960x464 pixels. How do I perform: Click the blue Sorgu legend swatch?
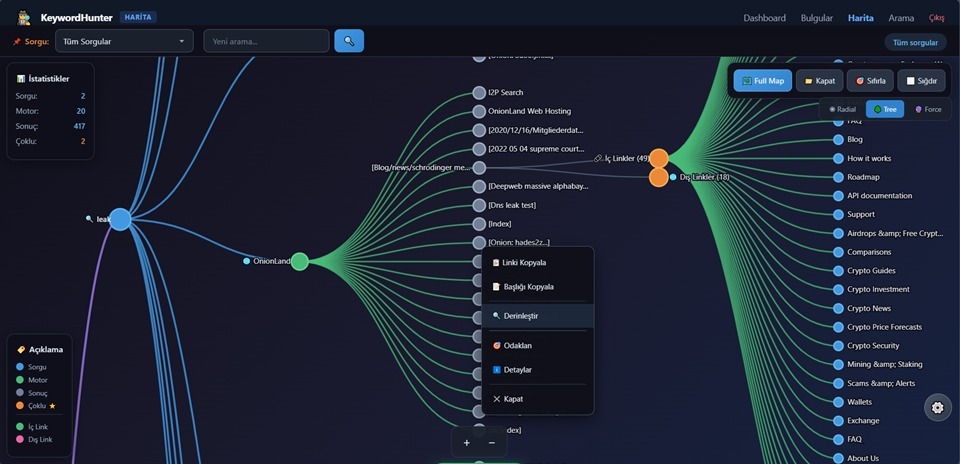point(20,367)
